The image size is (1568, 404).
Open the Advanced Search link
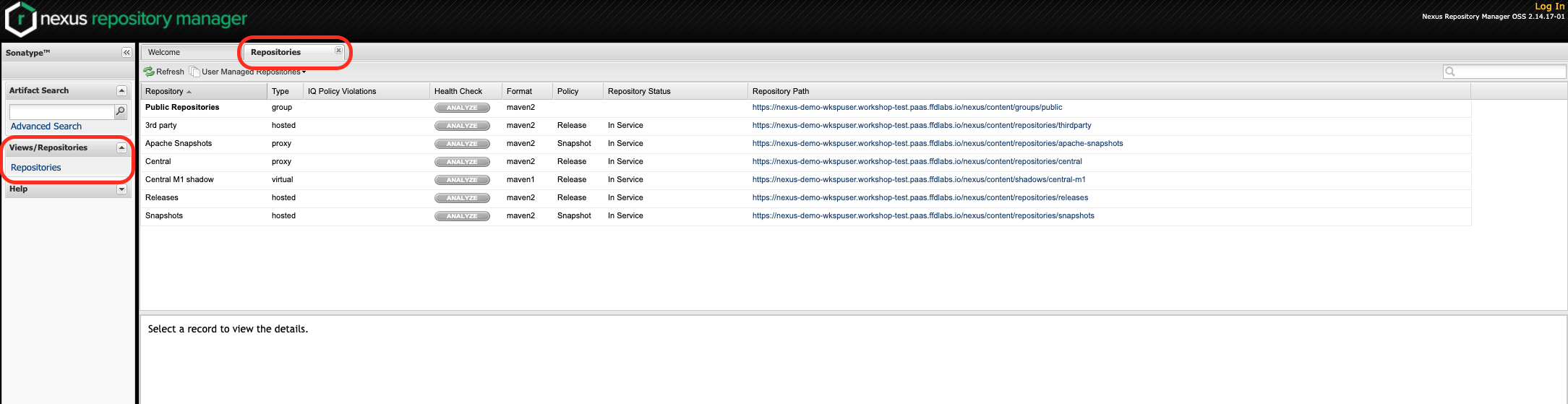pyautogui.click(x=46, y=126)
